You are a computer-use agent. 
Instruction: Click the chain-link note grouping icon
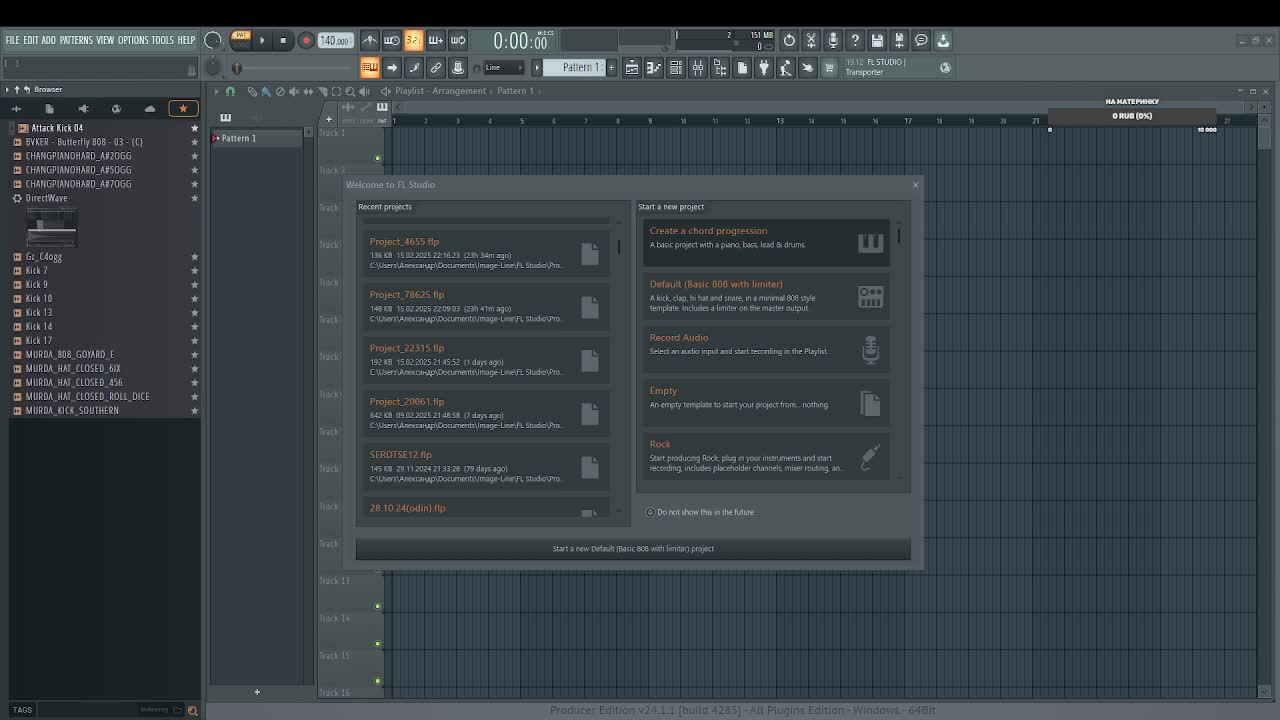click(x=436, y=67)
